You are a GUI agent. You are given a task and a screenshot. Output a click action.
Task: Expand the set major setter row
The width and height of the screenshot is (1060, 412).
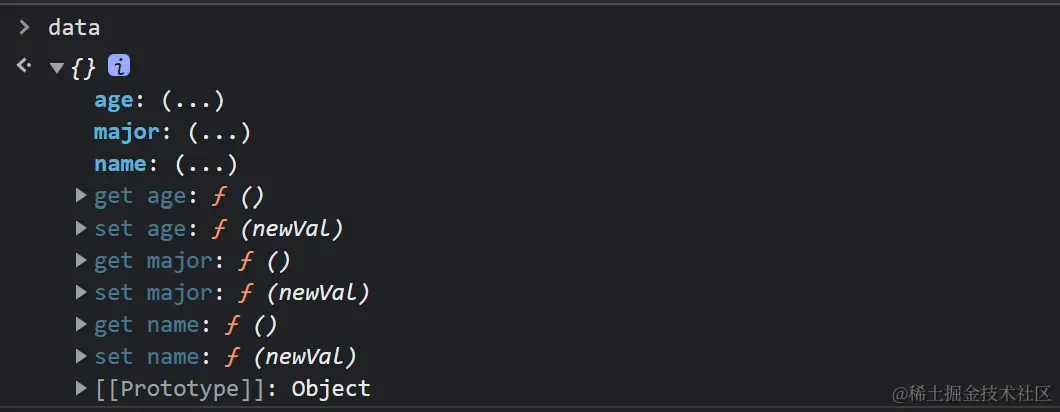coord(81,292)
